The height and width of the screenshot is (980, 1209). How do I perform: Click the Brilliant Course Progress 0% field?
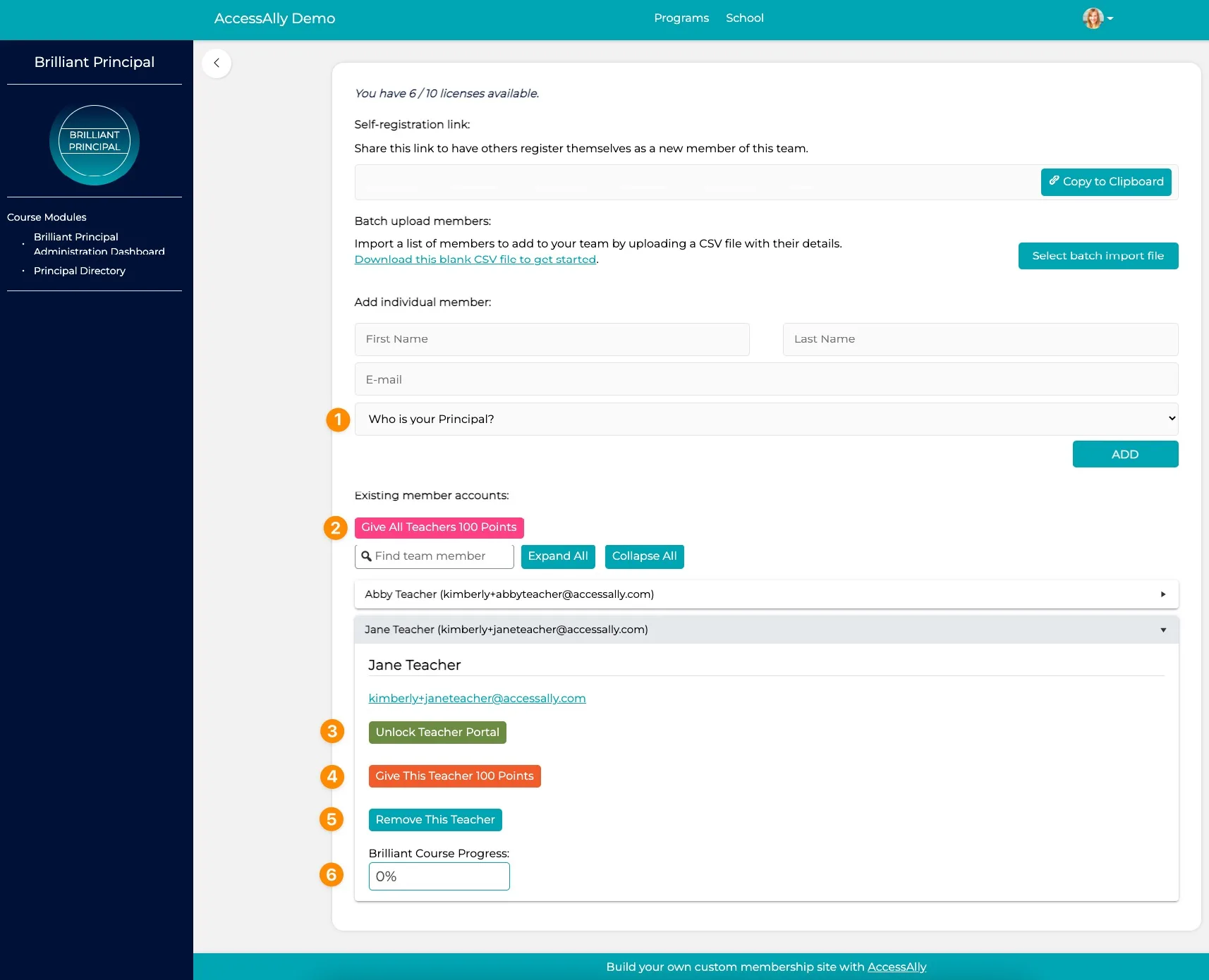coord(439,876)
